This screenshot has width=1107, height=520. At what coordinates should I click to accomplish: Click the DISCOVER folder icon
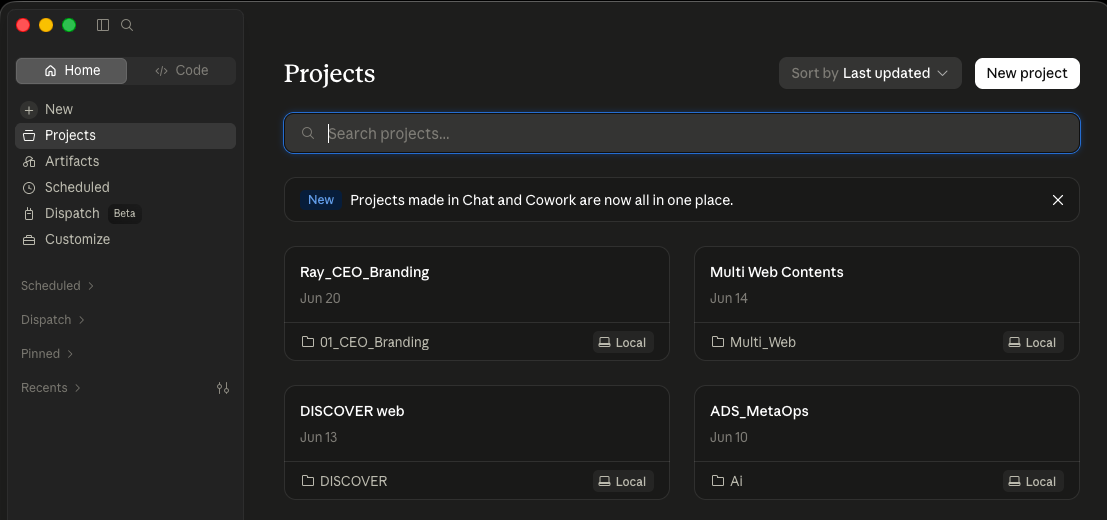308,480
